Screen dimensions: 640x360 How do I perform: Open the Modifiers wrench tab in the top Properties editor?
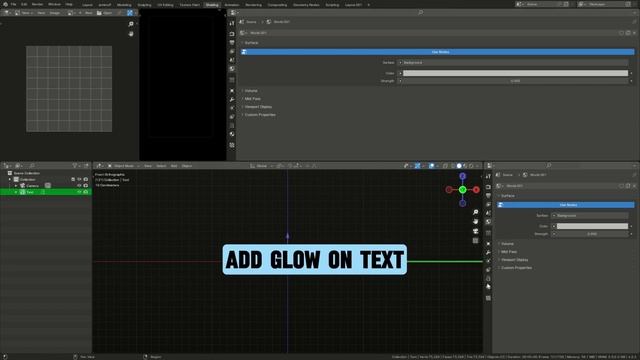coord(232,100)
